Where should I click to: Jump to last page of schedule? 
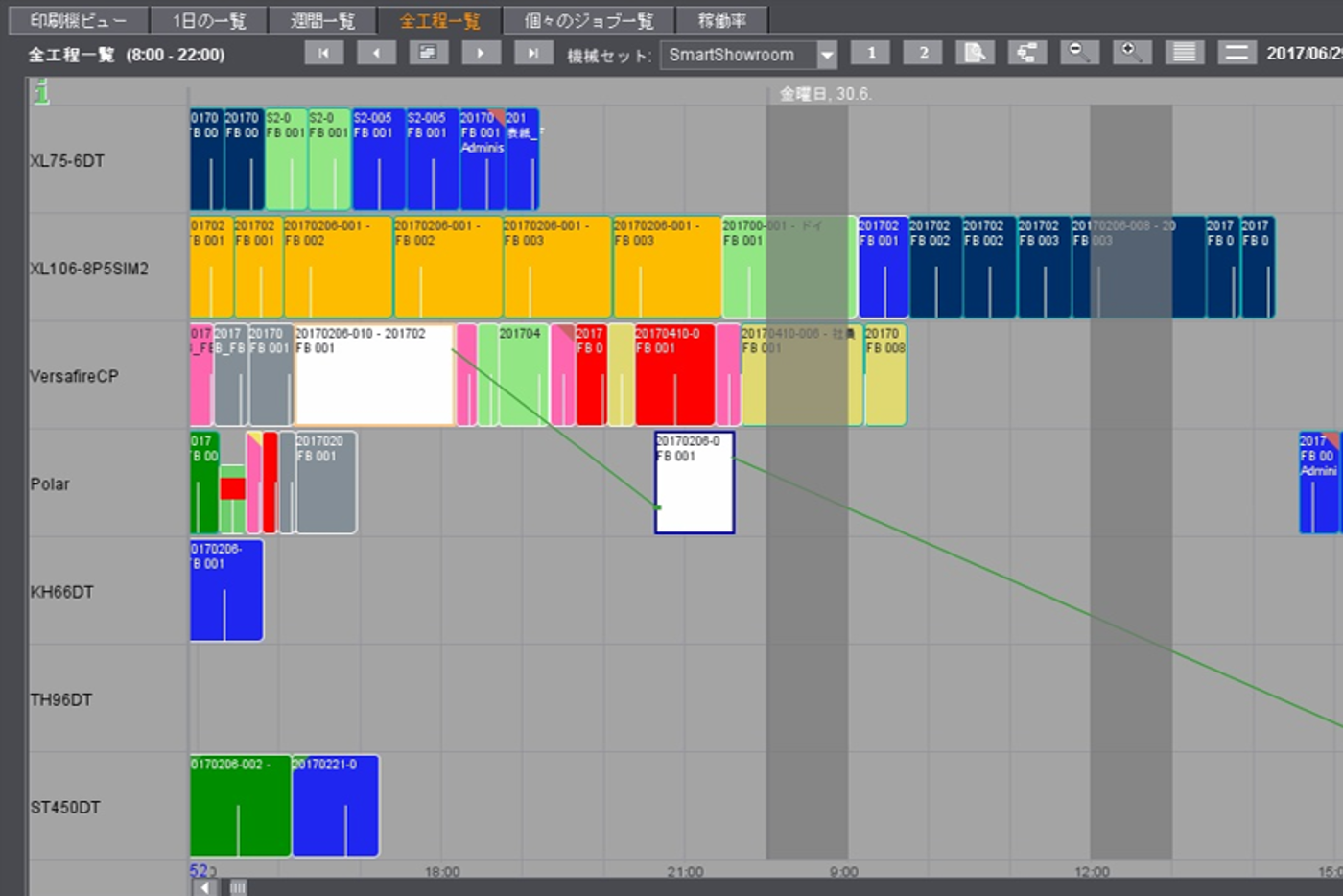click(533, 54)
